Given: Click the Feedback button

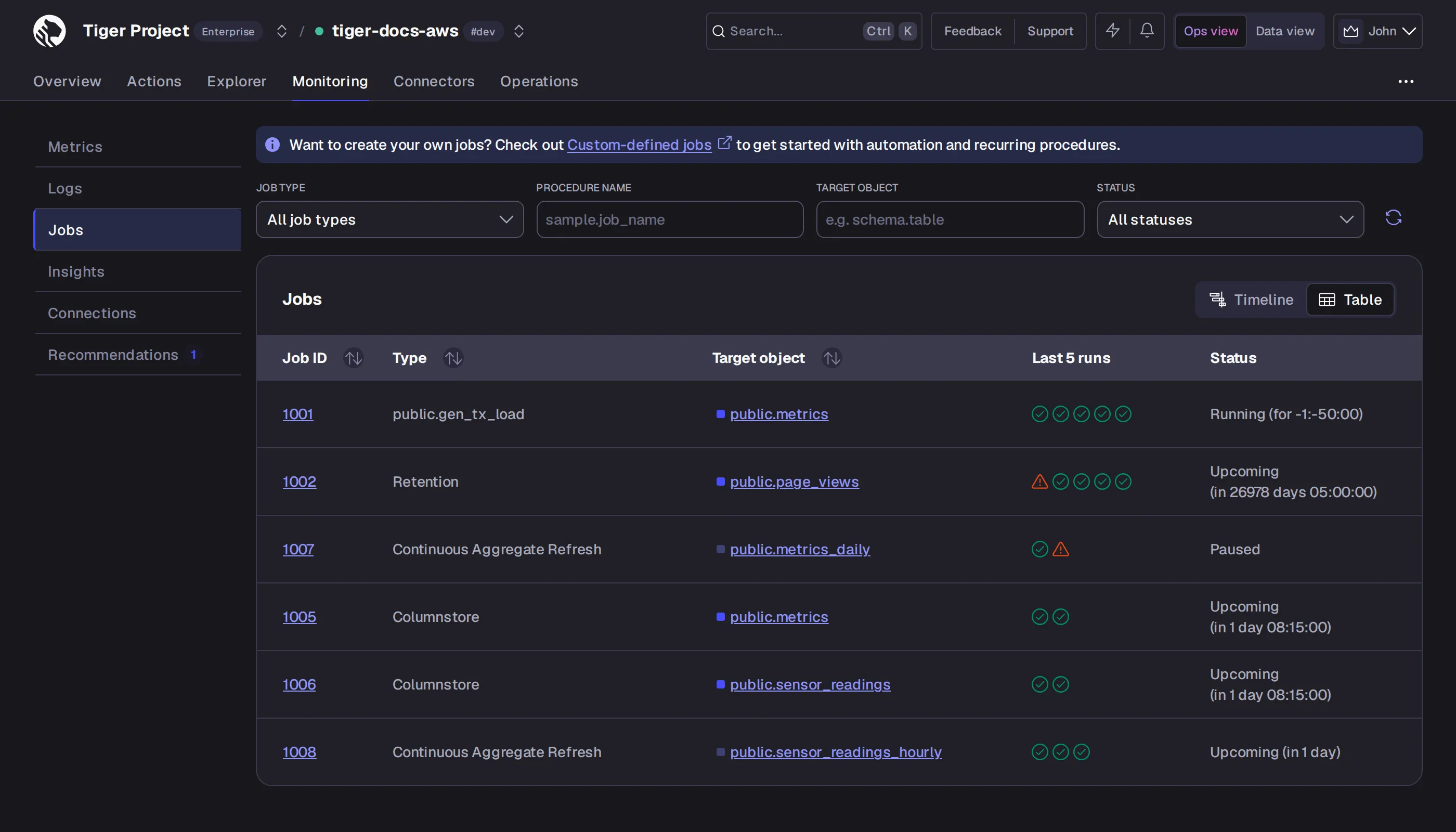Looking at the screenshot, I should pyautogui.click(x=972, y=31).
